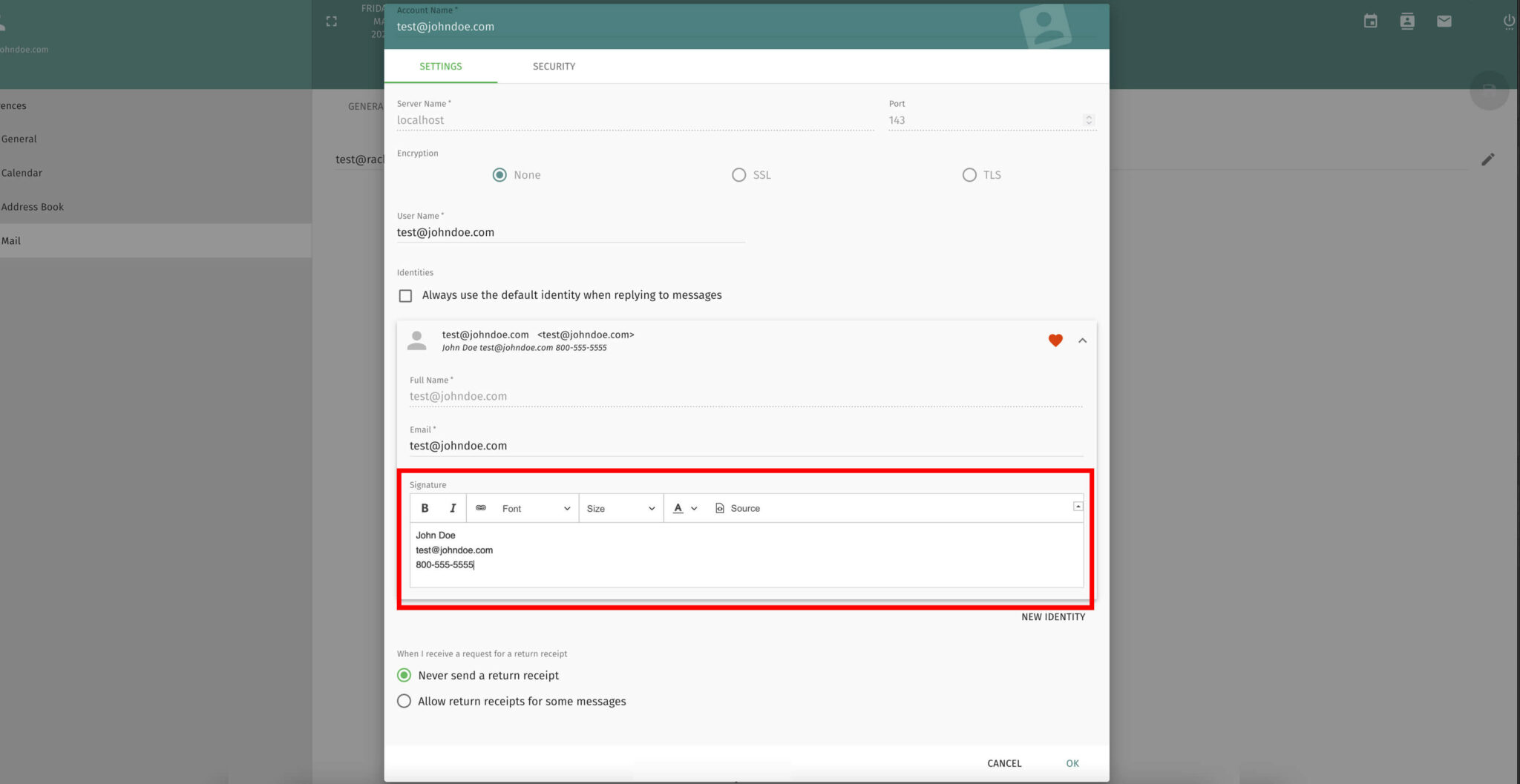Click the identity avatar person icon
This screenshot has width=1520, height=784.
[417, 340]
